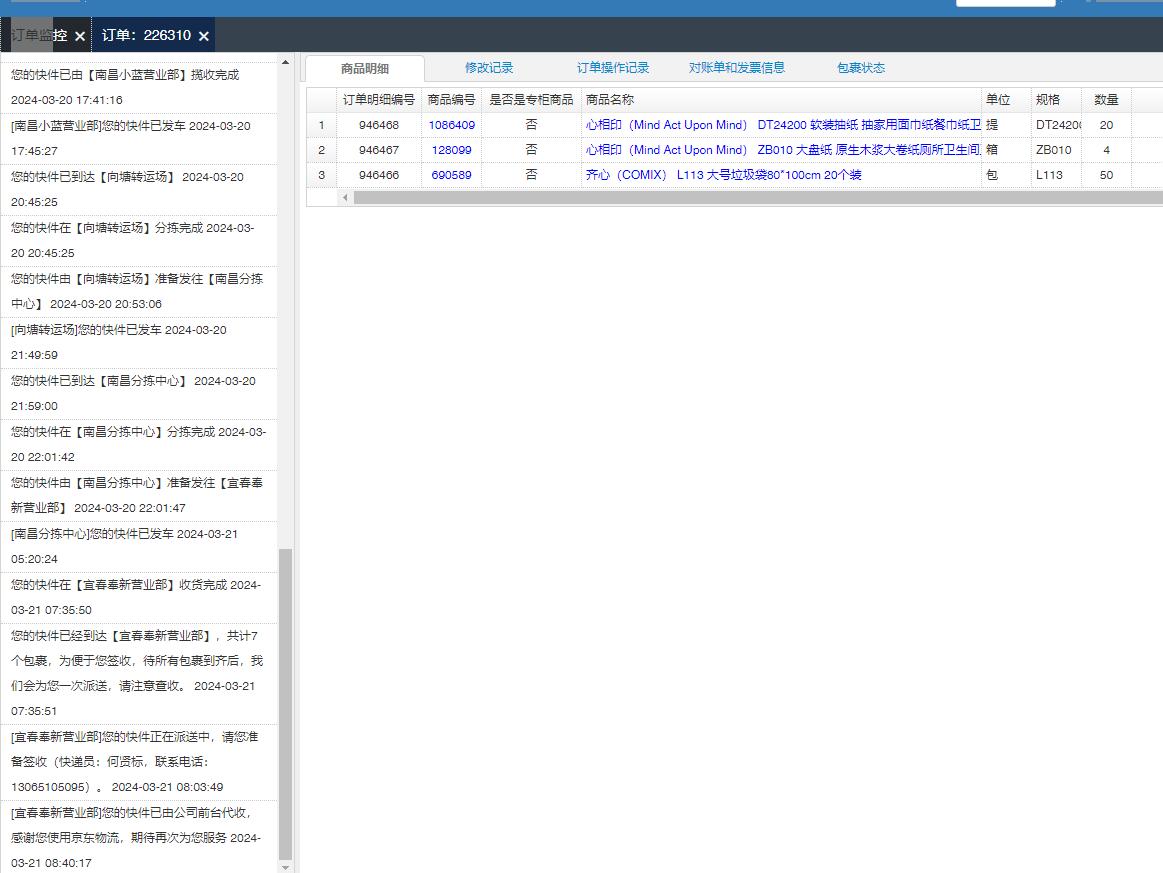This screenshot has width=1163, height=873.
Task: Click the 否 cell in row 946467
Action: 531,151
